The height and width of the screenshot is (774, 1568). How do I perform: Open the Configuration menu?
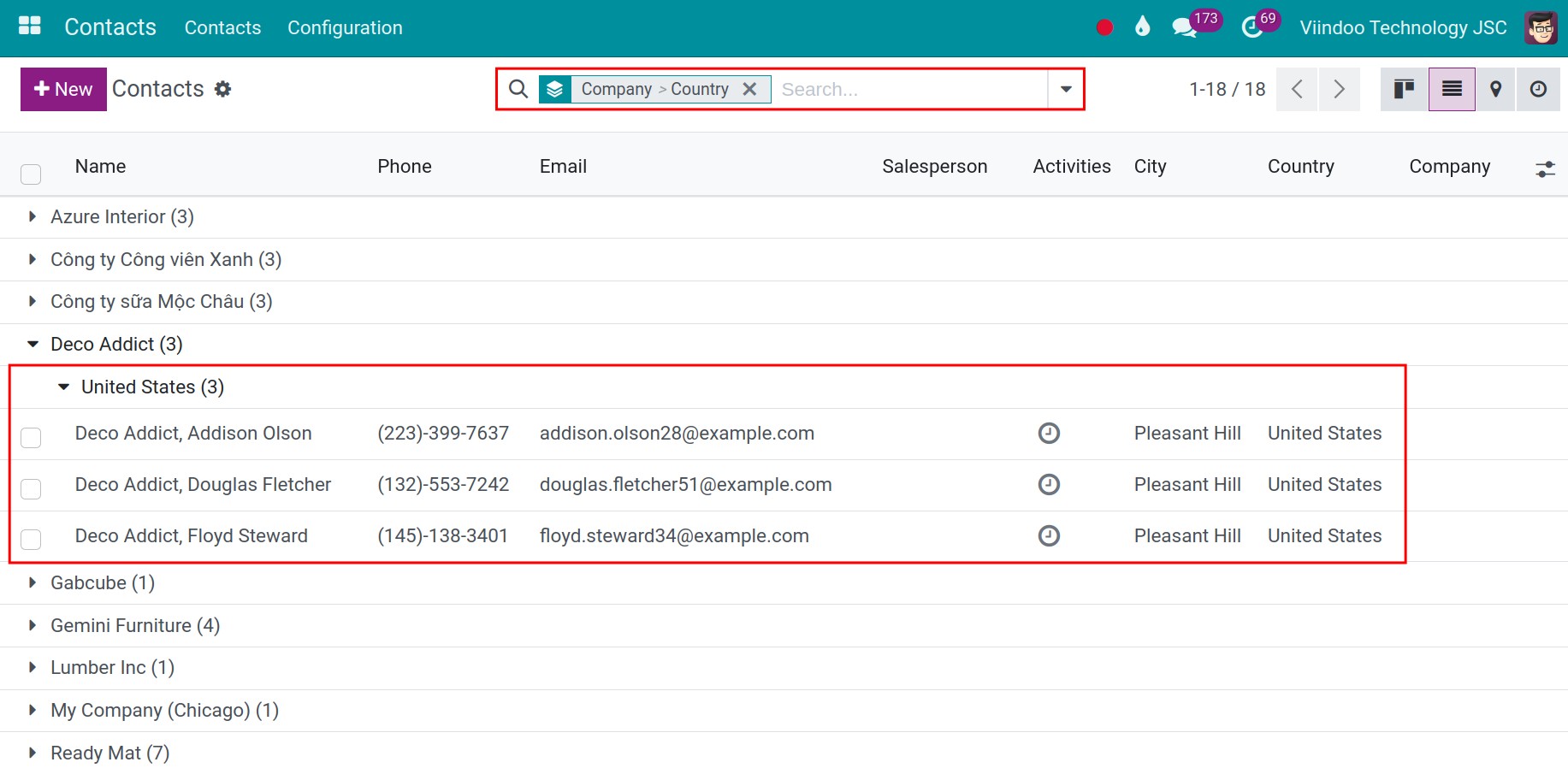(x=345, y=27)
